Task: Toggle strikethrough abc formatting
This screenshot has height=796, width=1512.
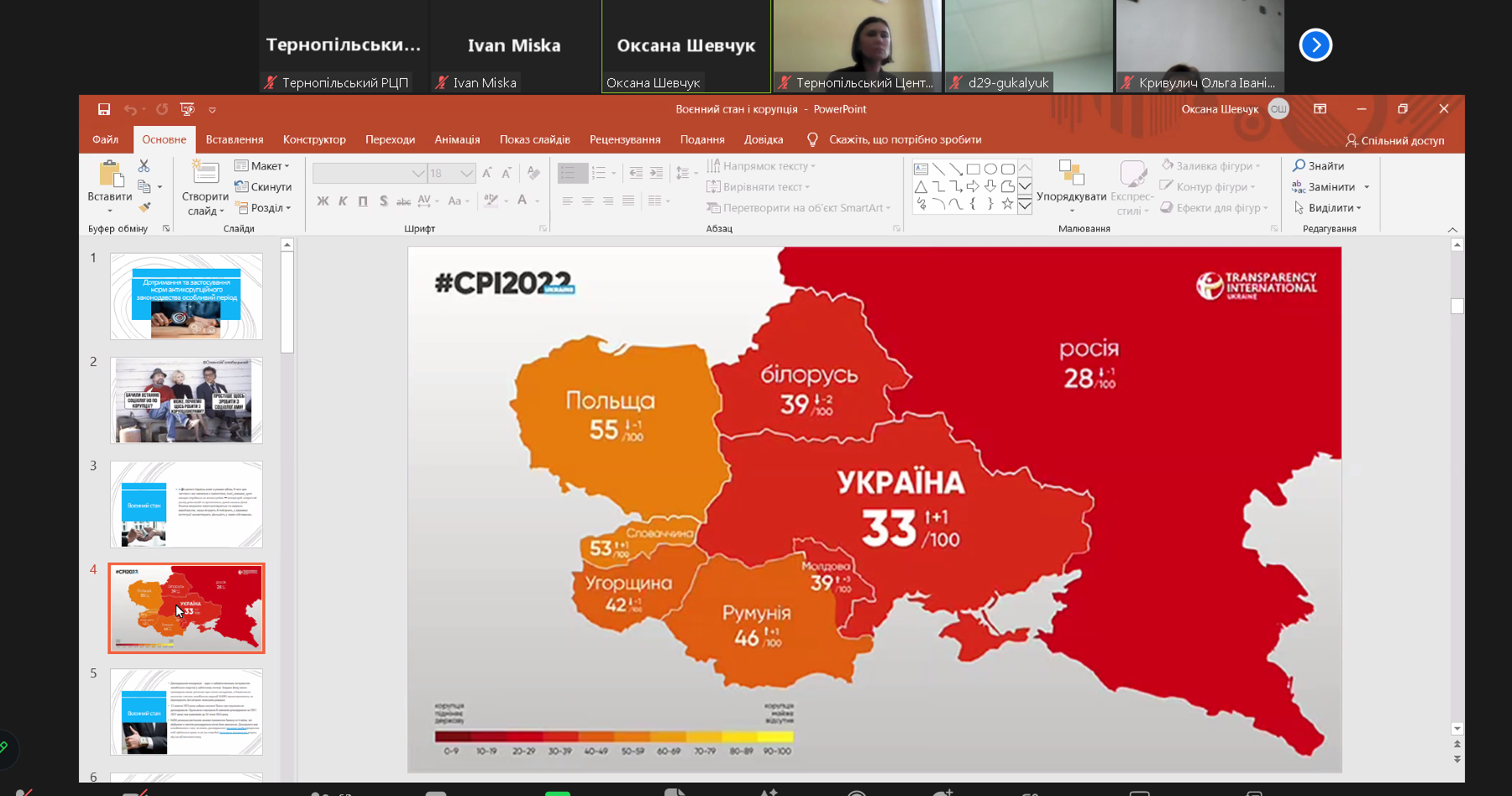Action: [x=403, y=201]
